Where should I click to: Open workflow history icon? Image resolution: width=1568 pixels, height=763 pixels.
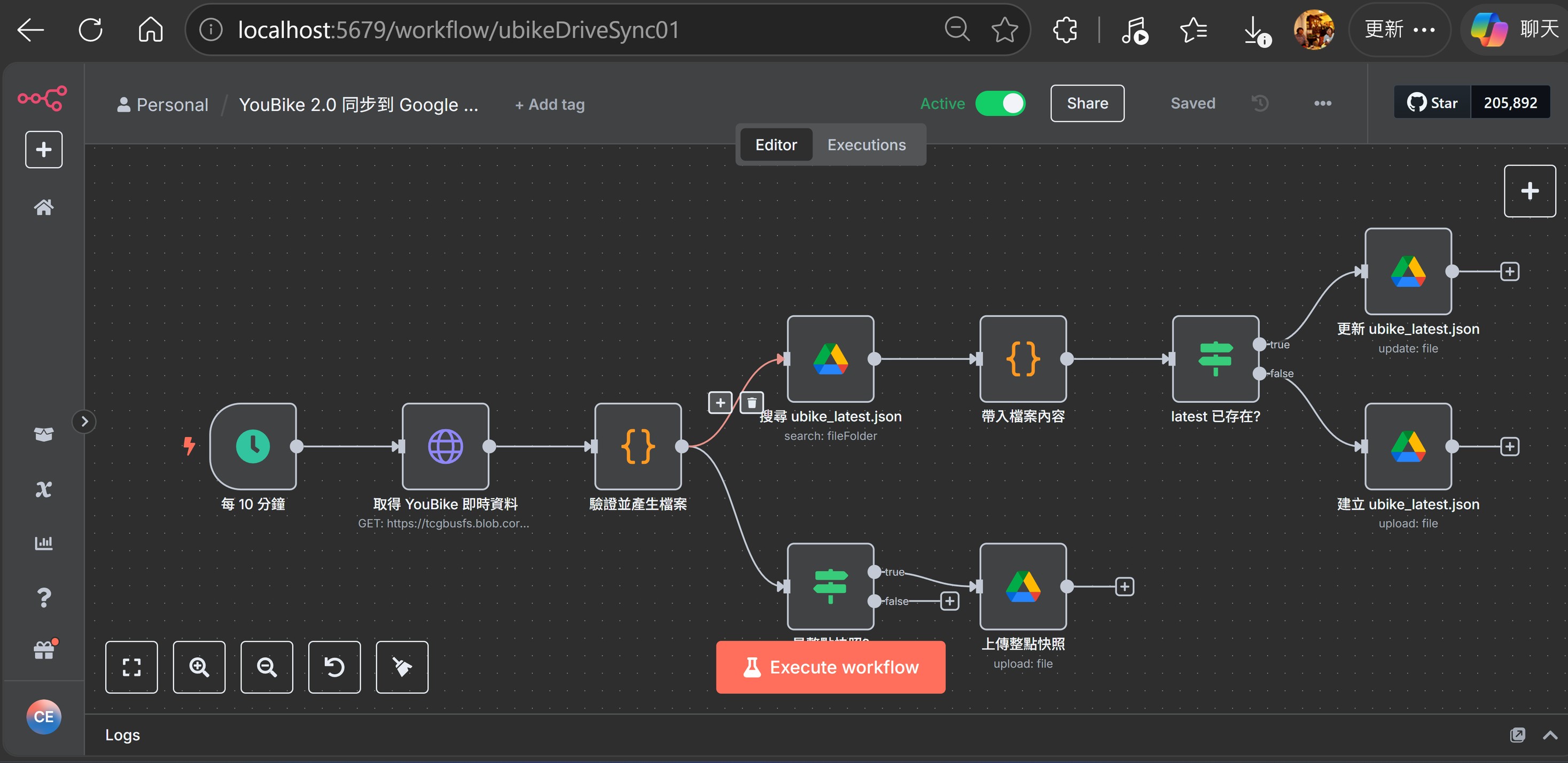click(1260, 104)
